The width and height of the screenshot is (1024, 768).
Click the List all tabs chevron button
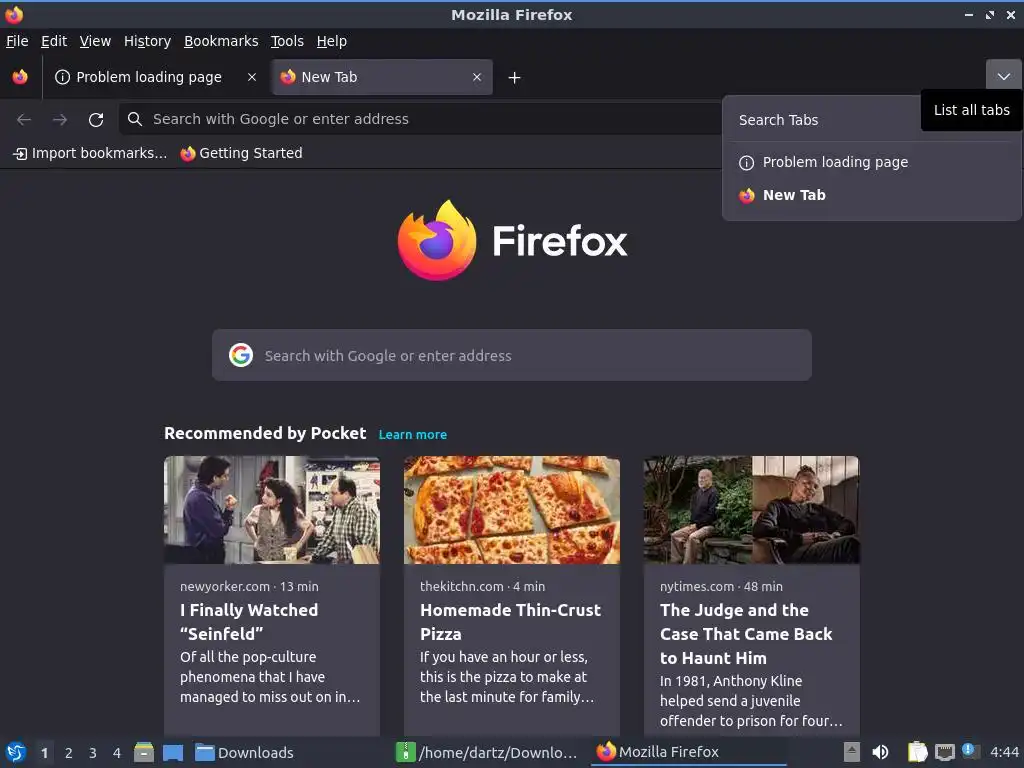coord(1004,76)
